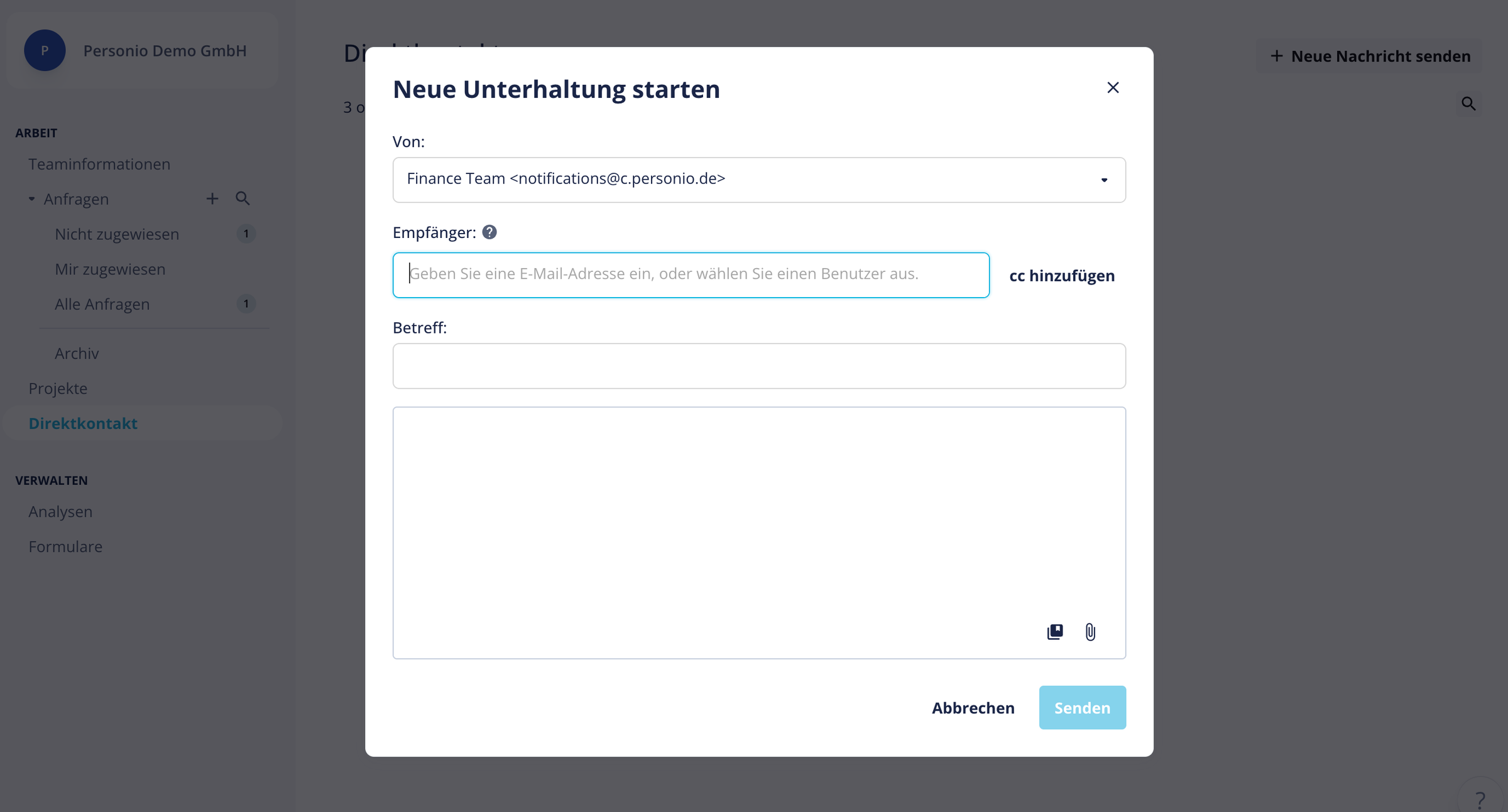Click cc hinzufügen link

coord(1062,276)
